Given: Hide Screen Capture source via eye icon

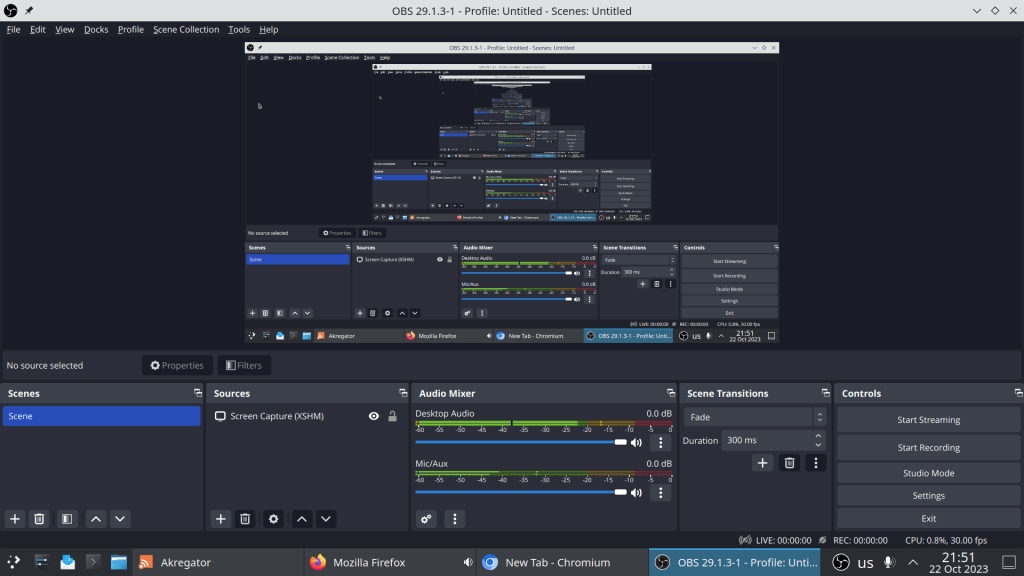Looking at the screenshot, I should (x=374, y=416).
